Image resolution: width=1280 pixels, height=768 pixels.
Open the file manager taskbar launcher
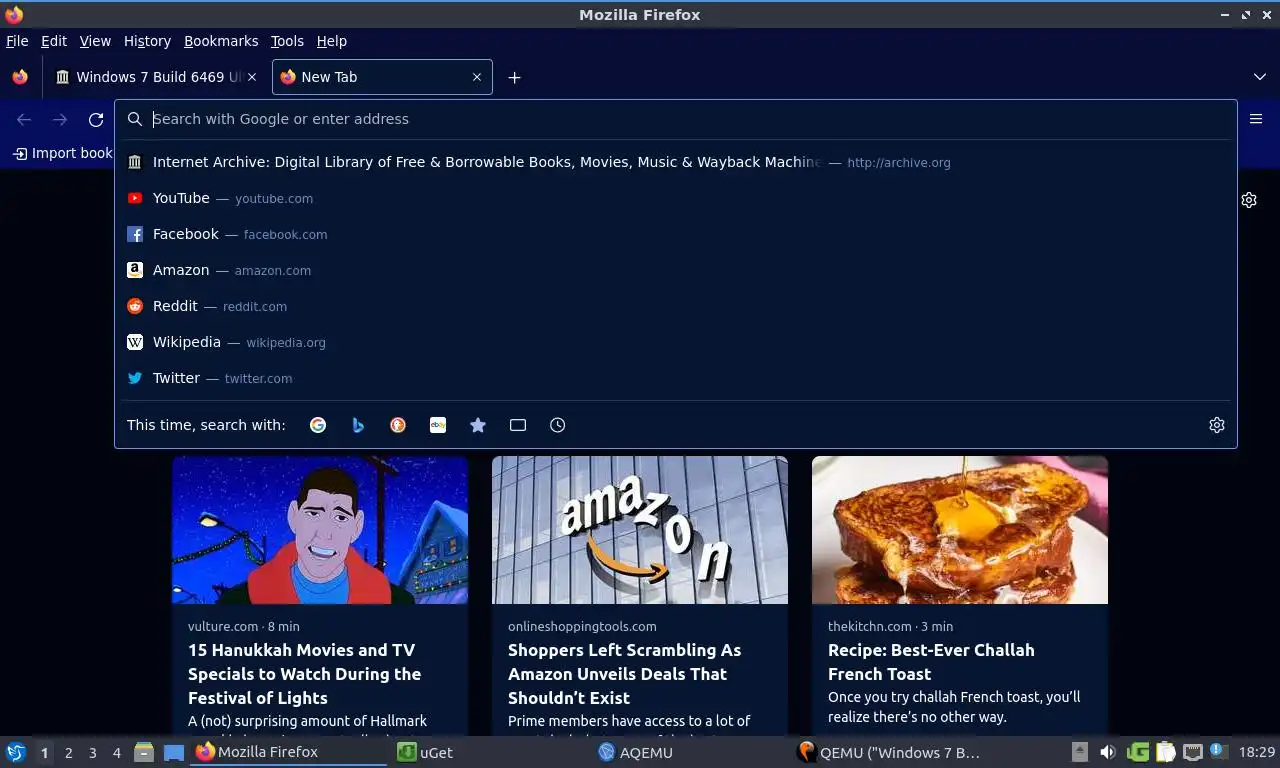pos(144,752)
